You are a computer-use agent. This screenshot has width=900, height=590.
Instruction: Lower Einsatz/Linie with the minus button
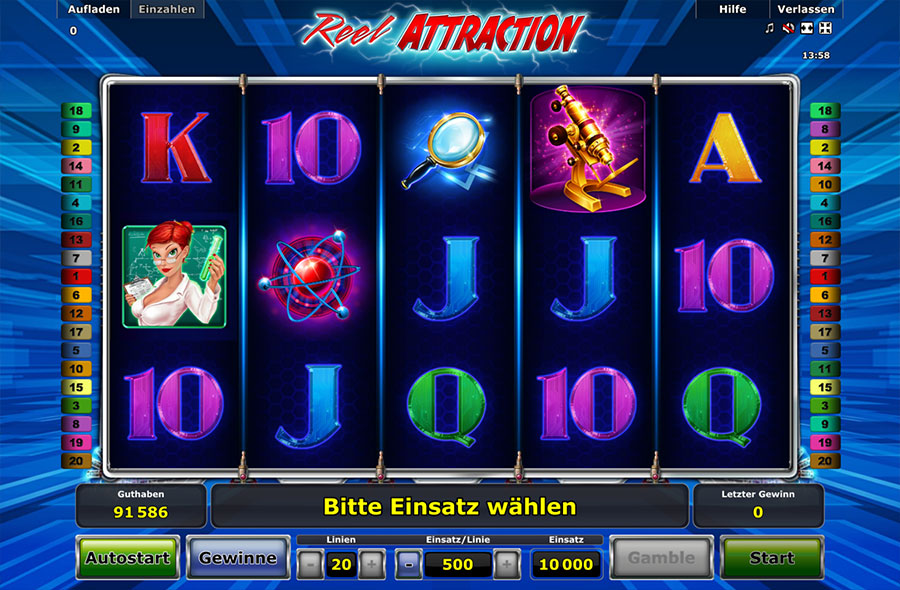pyautogui.click(x=409, y=565)
